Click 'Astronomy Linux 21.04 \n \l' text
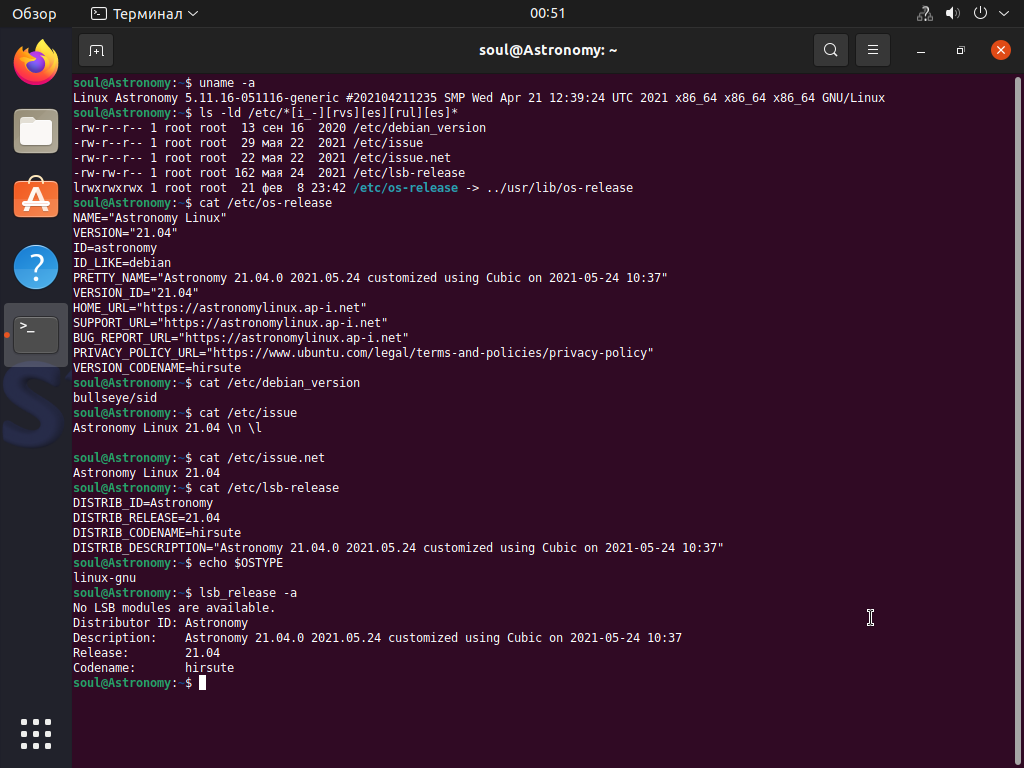The height and width of the screenshot is (768, 1024). (x=167, y=428)
